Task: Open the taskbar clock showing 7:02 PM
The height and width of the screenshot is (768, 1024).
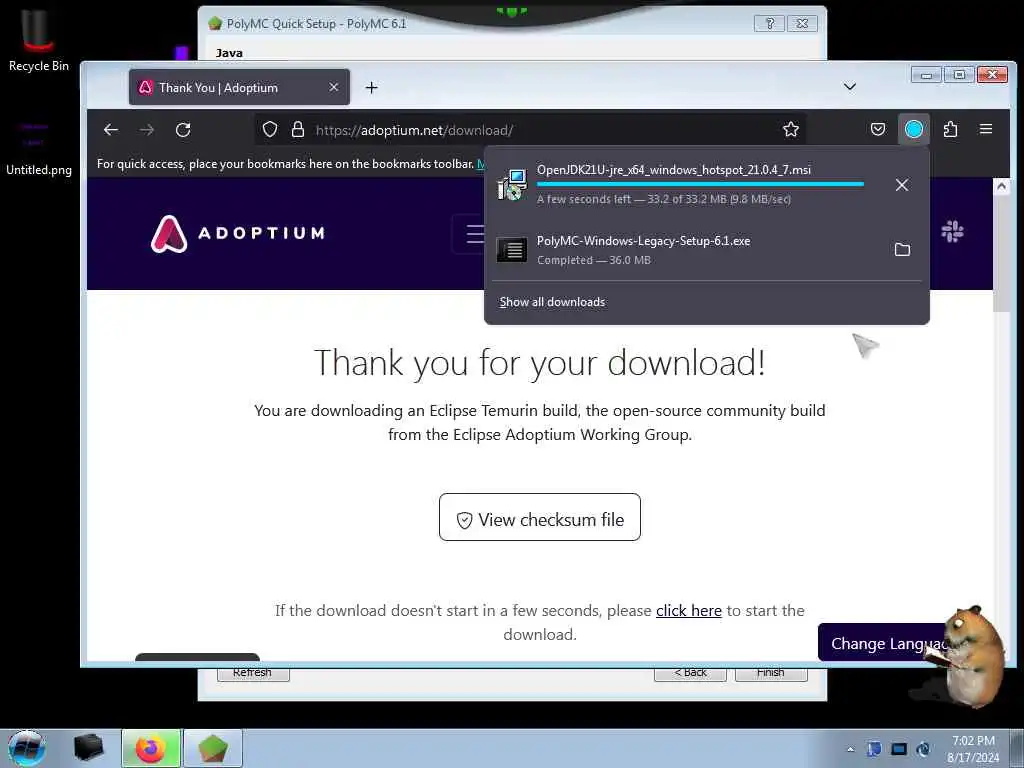Action: pyautogui.click(x=973, y=749)
